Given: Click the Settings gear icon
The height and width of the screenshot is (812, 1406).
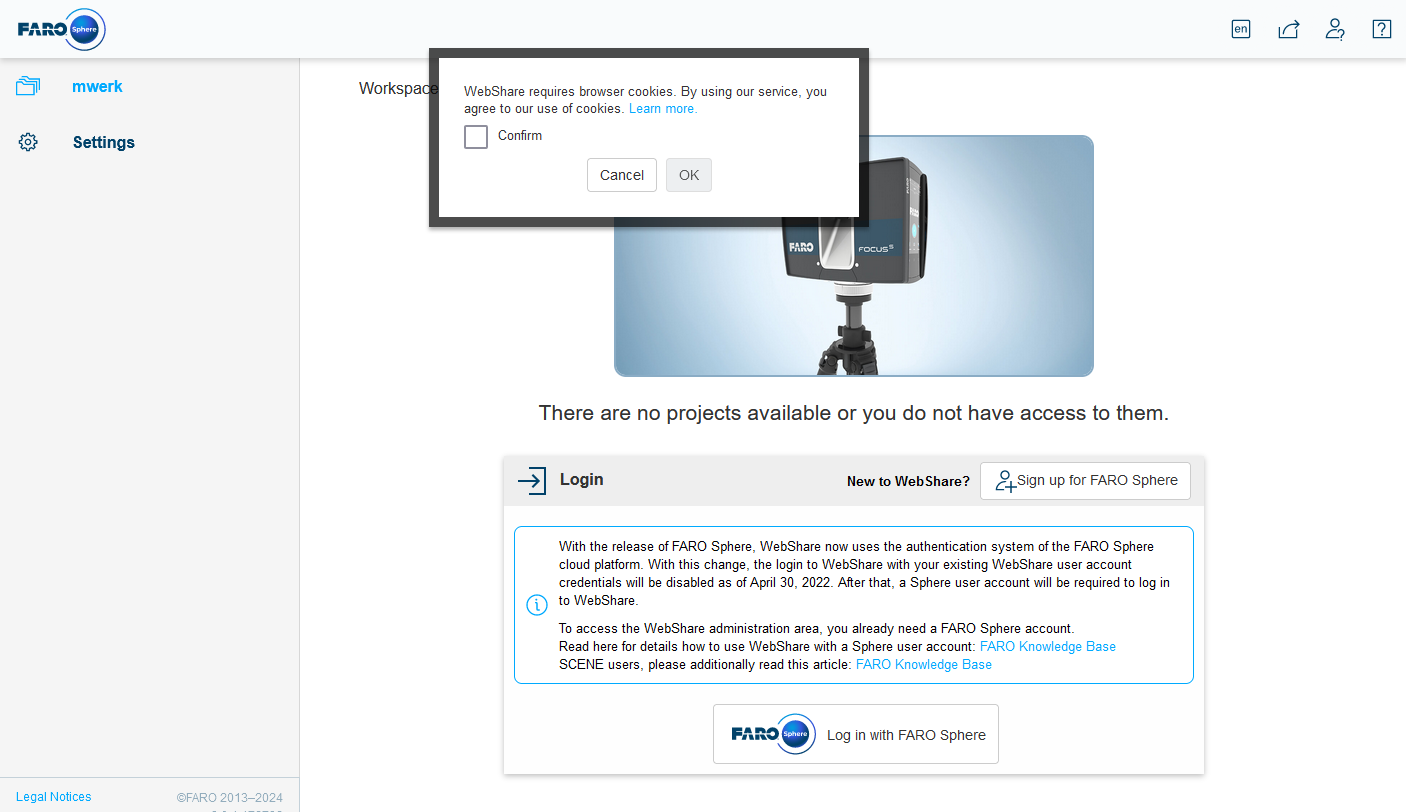Looking at the screenshot, I should [x=28, y=142].
